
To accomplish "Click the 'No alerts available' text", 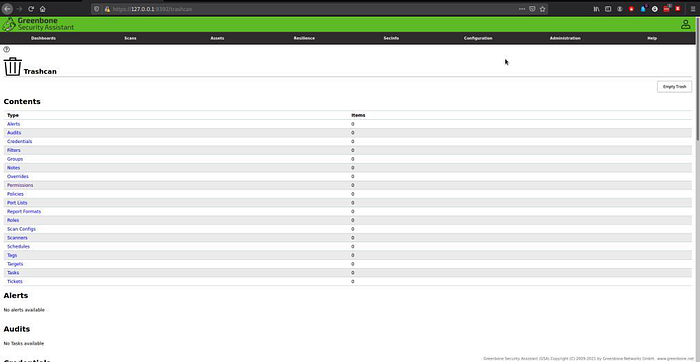I will 24,310.
